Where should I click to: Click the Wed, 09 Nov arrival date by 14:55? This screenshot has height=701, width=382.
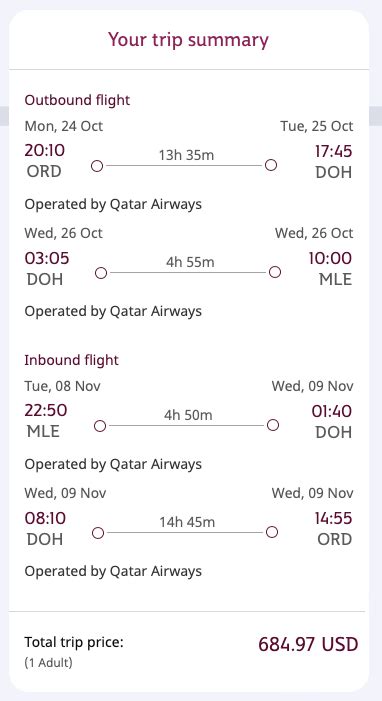click(x=312, y=493)
